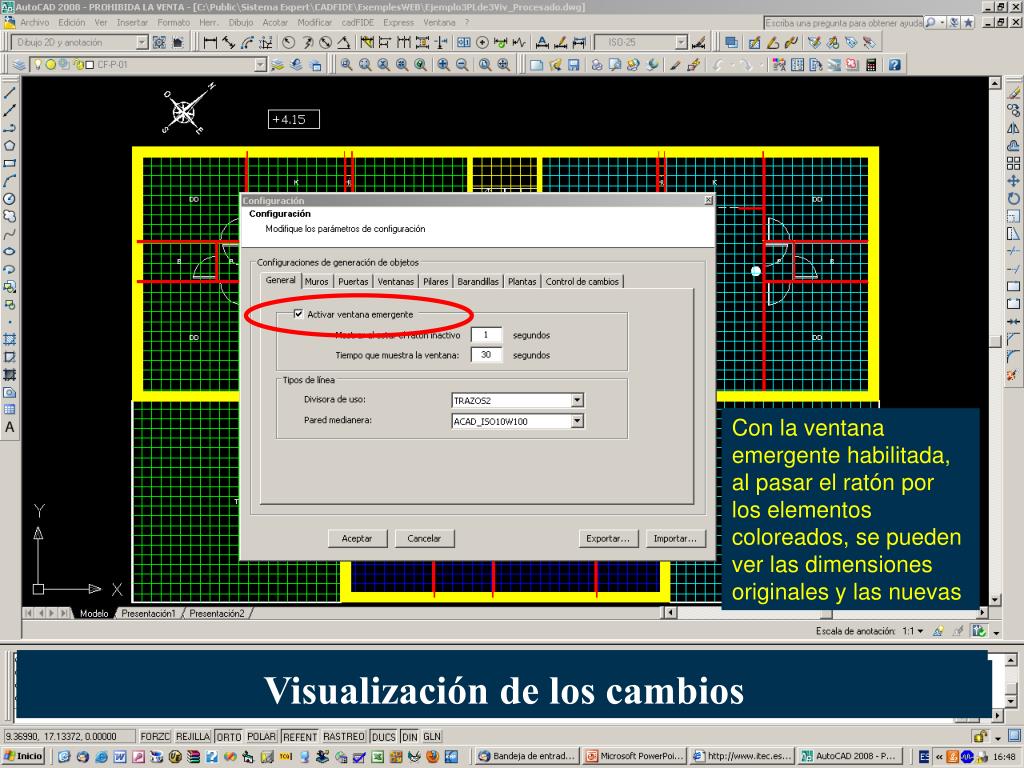Select the Rotate modify tool
This screenshot has height=768, width=1024.
[1013, 199]
